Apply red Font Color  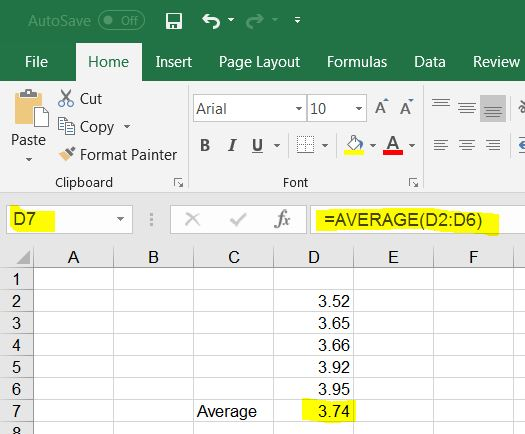(x=393, y=145)
